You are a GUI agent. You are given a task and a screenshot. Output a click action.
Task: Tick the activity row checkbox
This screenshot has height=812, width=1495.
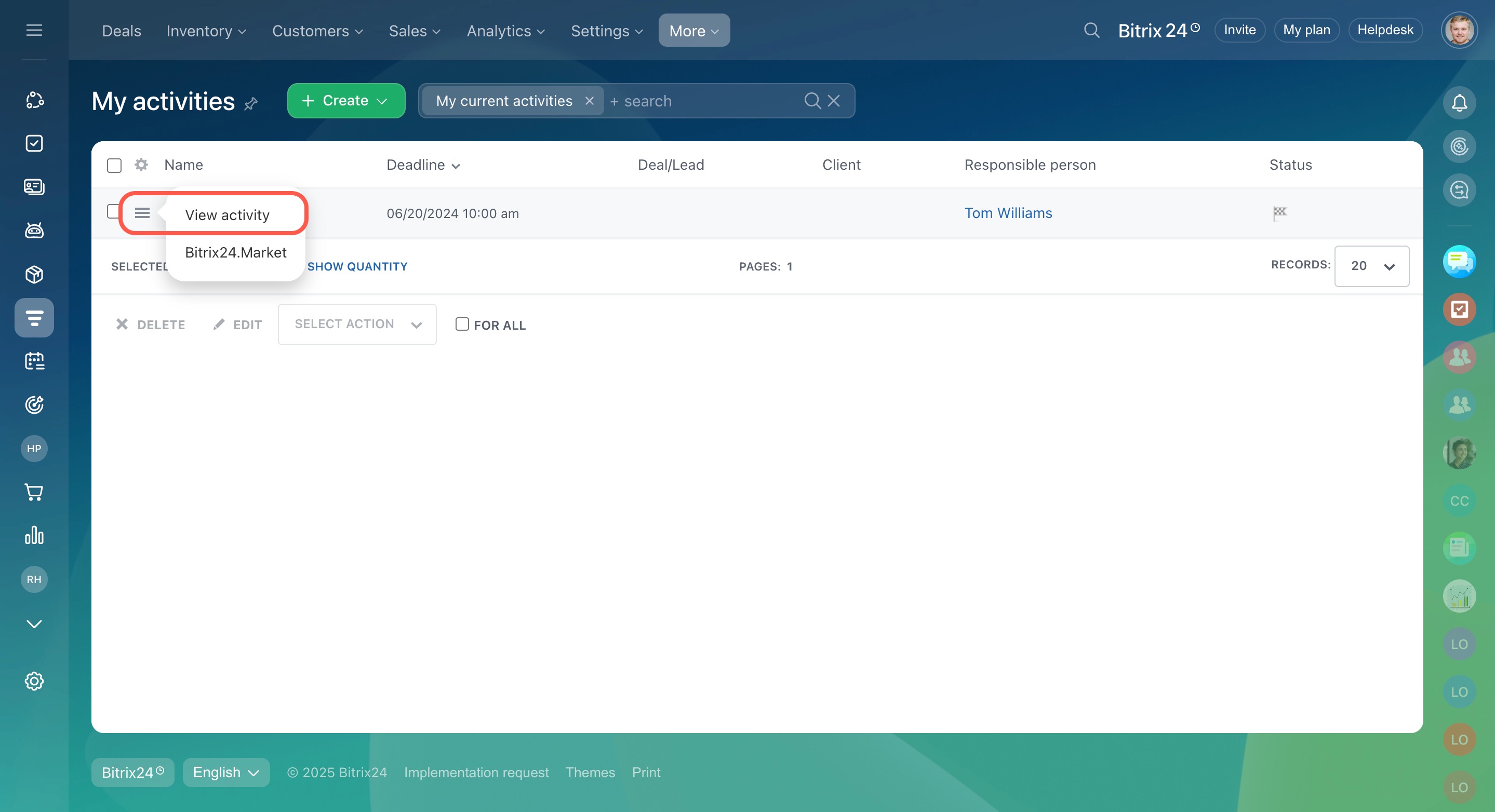[x=113, y=212]
